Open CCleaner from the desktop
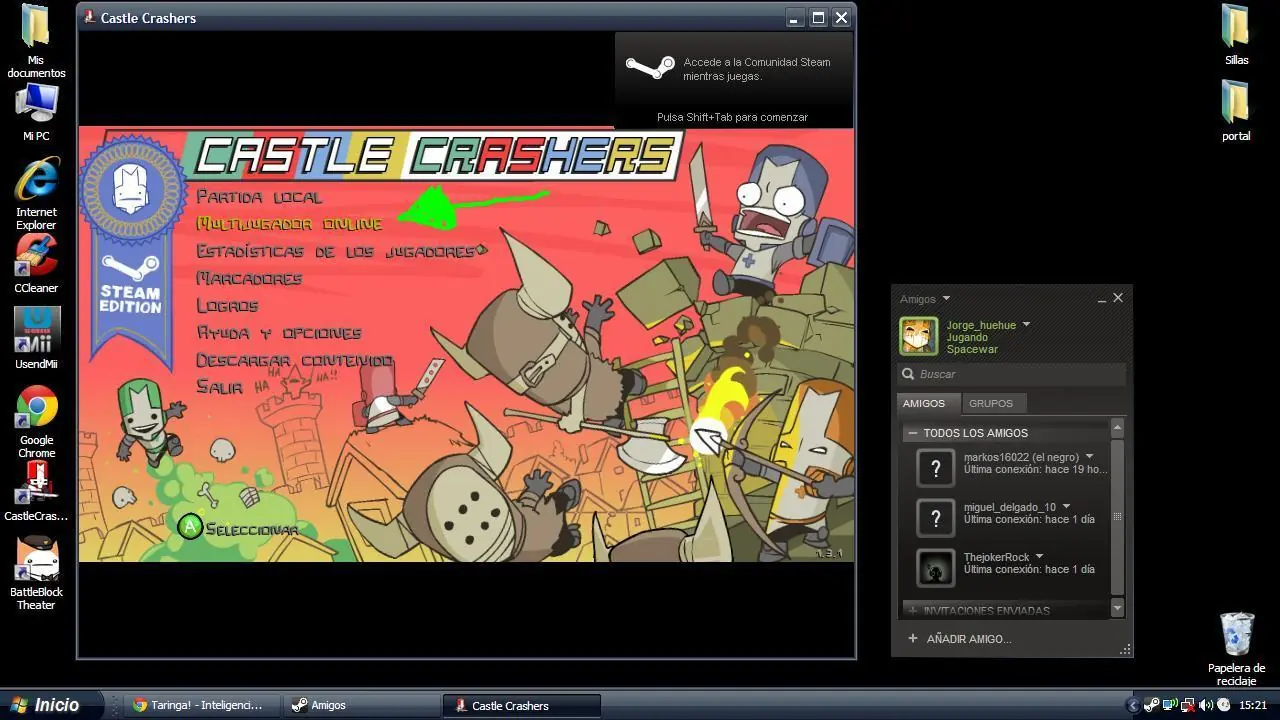 pyautogui.click(x=36, y=258)
